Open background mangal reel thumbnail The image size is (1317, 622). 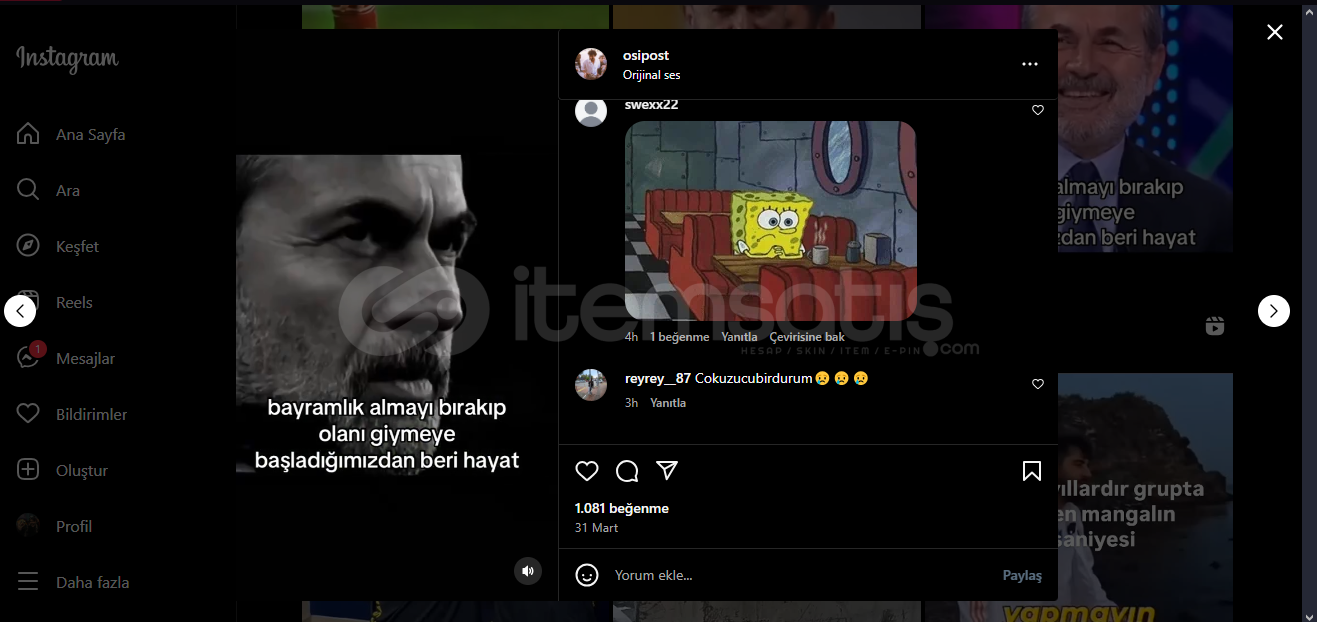point(1145,497)
